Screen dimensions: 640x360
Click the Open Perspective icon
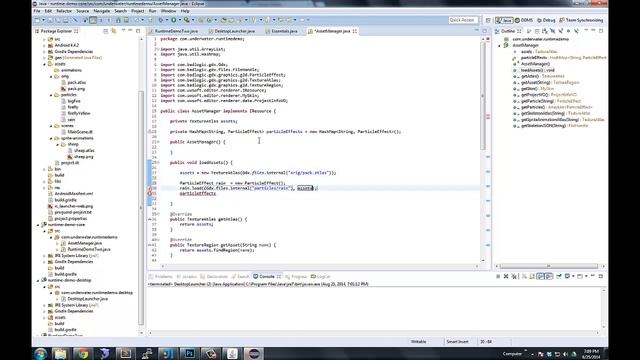click(x=488, y=20)
